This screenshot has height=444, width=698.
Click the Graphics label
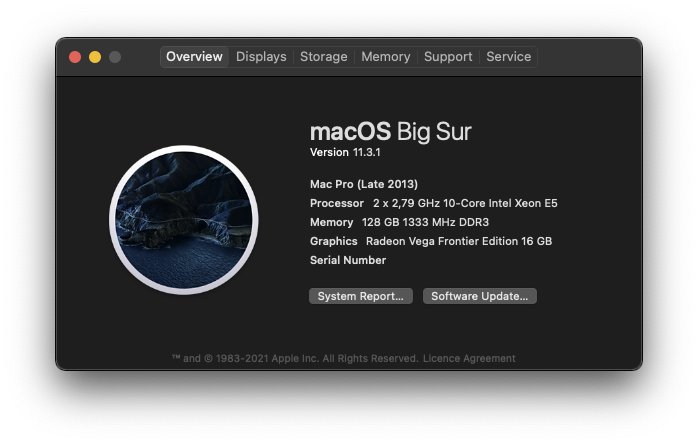tap(334, 241)
